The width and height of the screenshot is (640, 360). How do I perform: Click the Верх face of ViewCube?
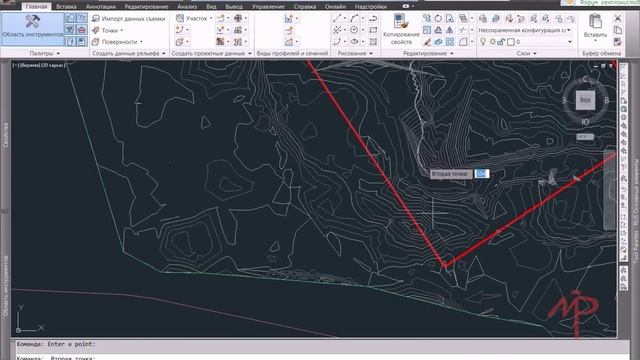pos(585,100)
